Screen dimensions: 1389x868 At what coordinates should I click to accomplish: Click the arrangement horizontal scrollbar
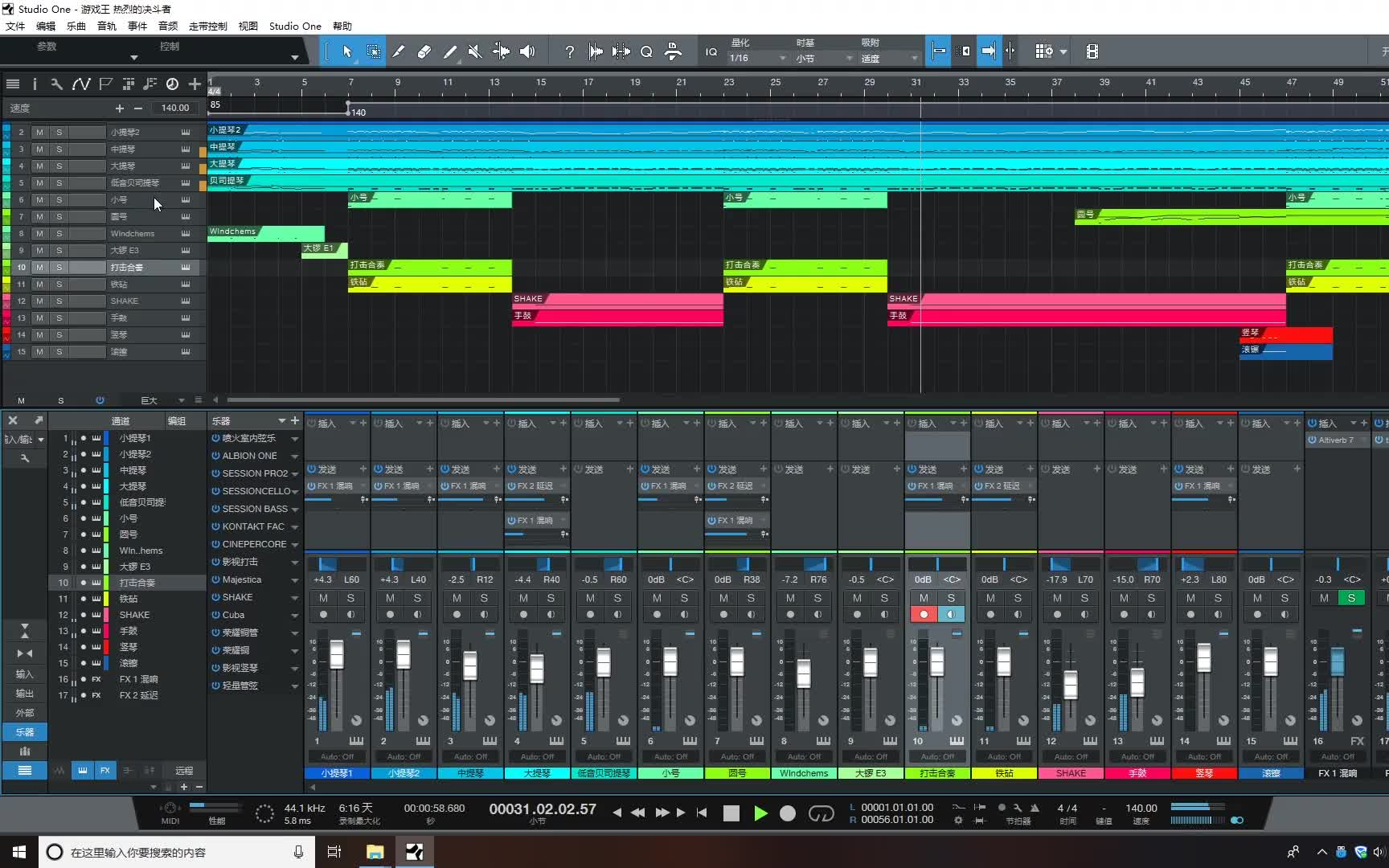click(424, 399)
